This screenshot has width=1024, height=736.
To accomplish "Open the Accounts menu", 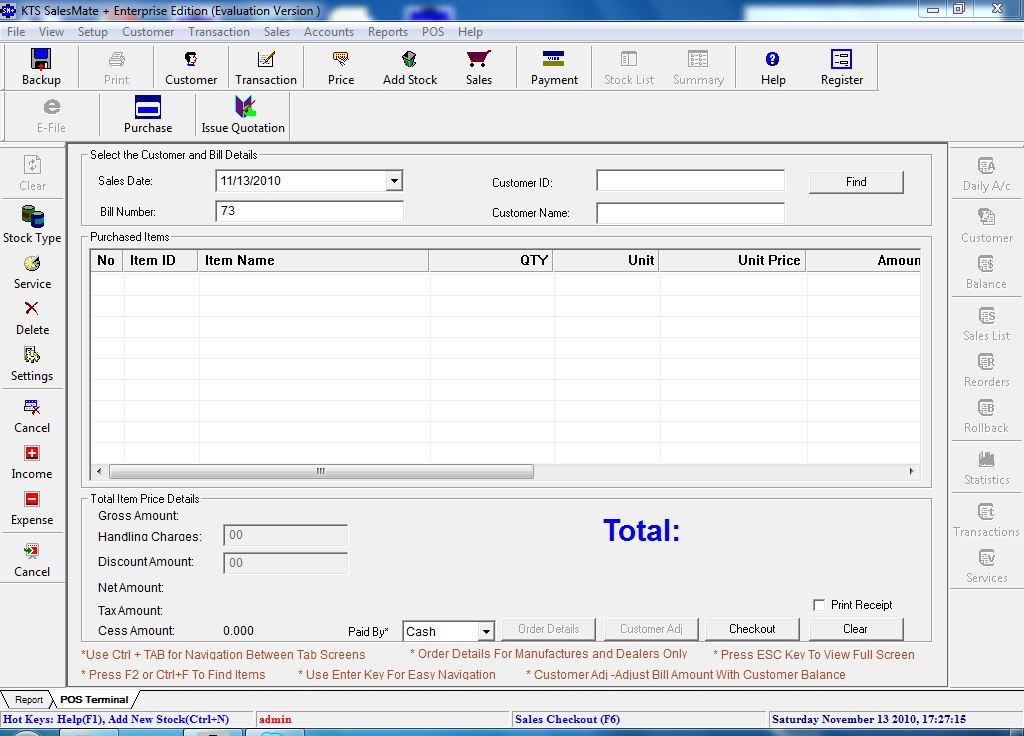I will tap(328, 31).
